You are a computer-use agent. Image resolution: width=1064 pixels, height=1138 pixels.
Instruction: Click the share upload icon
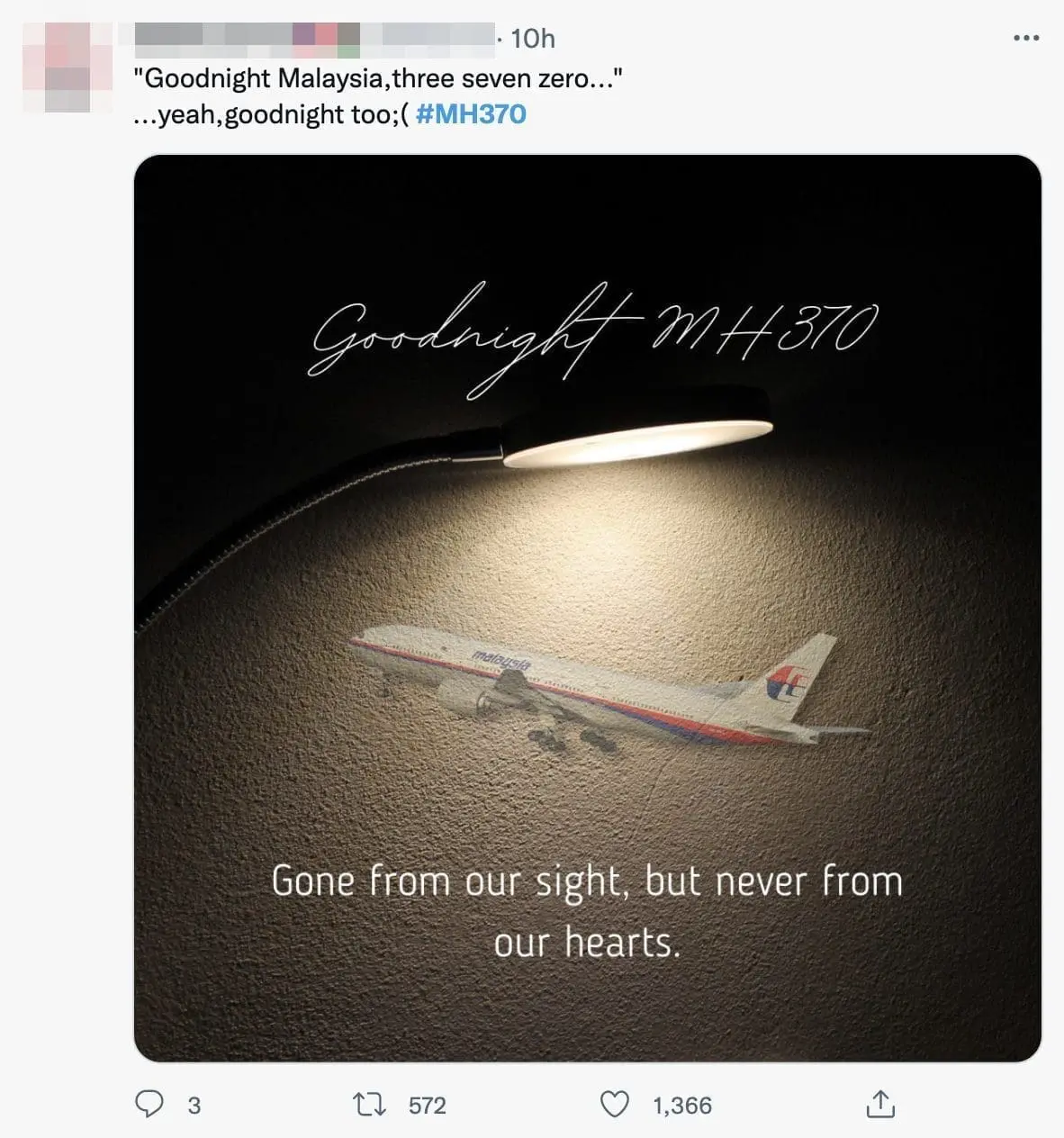coord(879,1105)
